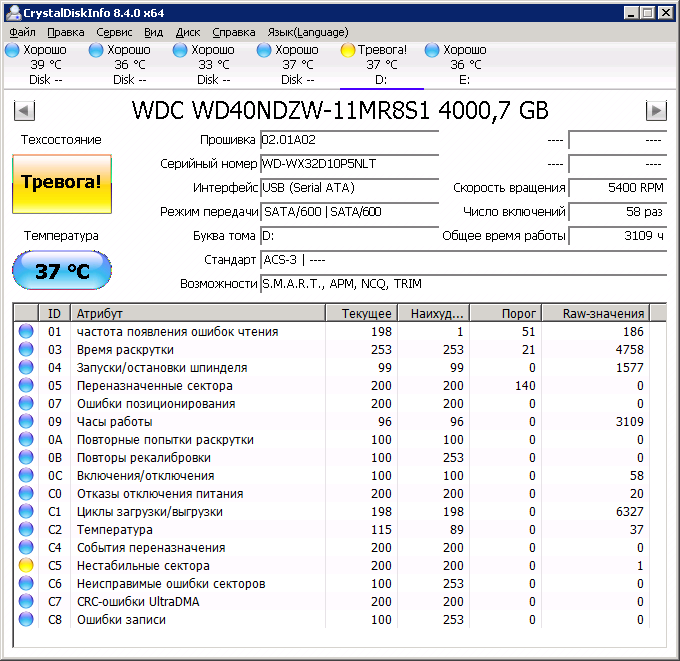This screenshot has width=680, height=661.
Task: Click the yellow status orb for disk D:
Action: (x=348, y=50)
